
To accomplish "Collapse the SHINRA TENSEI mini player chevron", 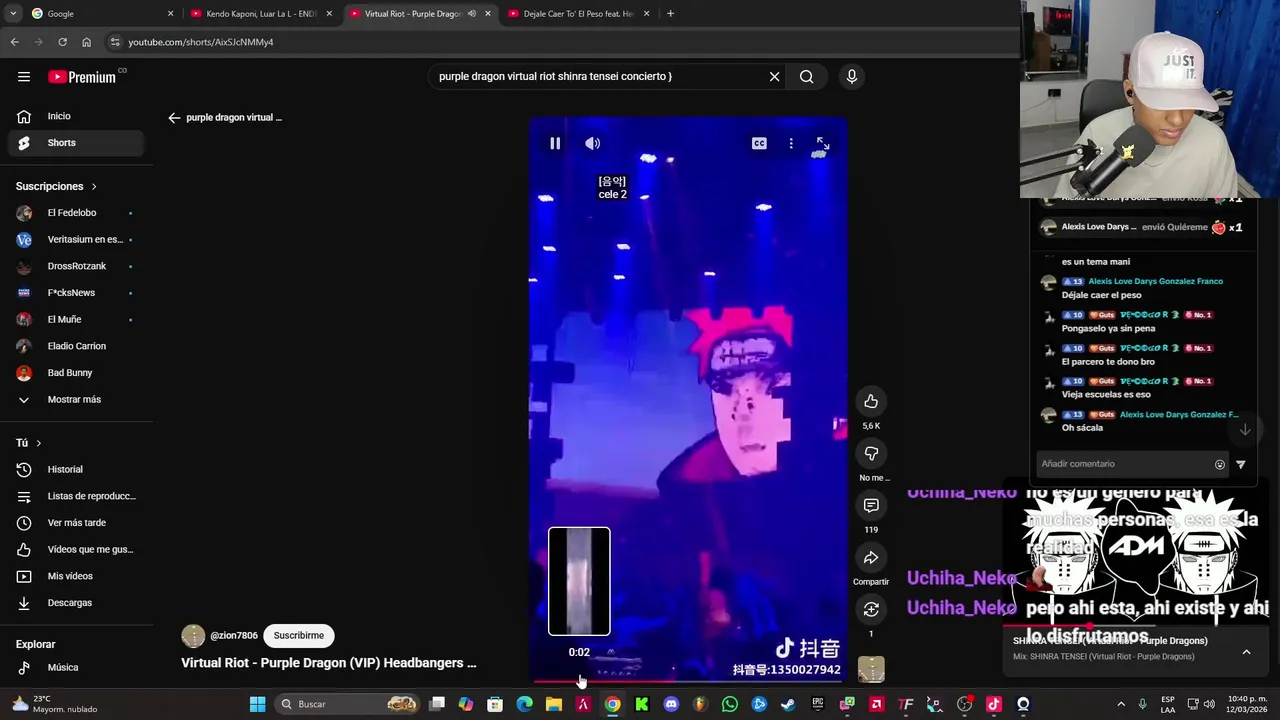I will (1246, 652).
